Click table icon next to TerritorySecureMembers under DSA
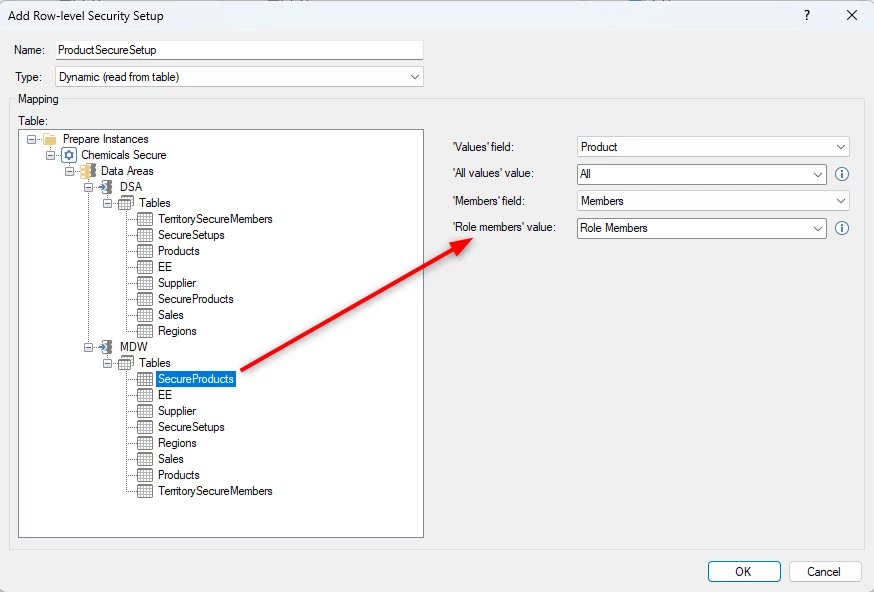The image size is (874, 592). [145, 219]
